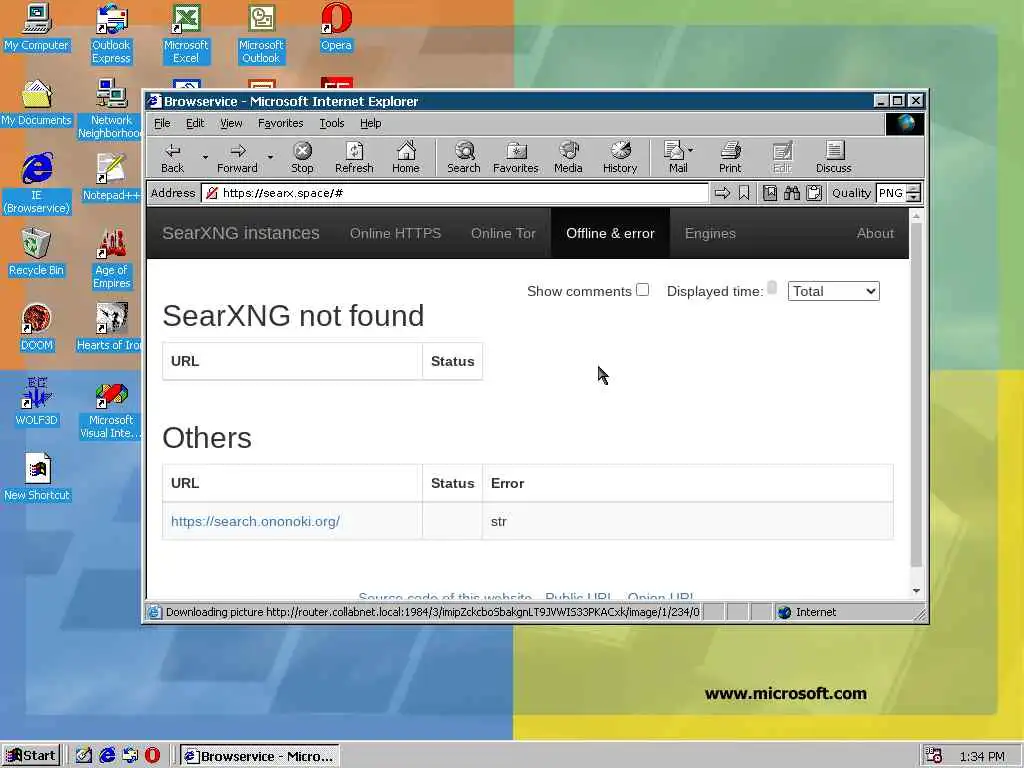
Task: Enable the Show comments checkbox
Action: [x=643, y=290]
